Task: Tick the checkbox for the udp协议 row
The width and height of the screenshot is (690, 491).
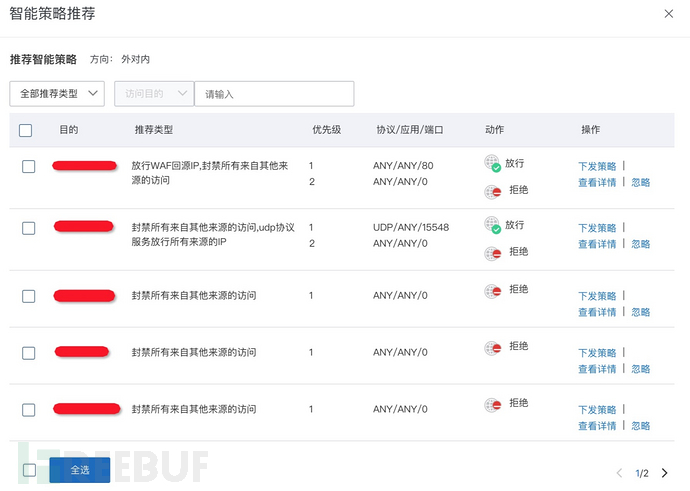Action: click(x=29, y=228)
